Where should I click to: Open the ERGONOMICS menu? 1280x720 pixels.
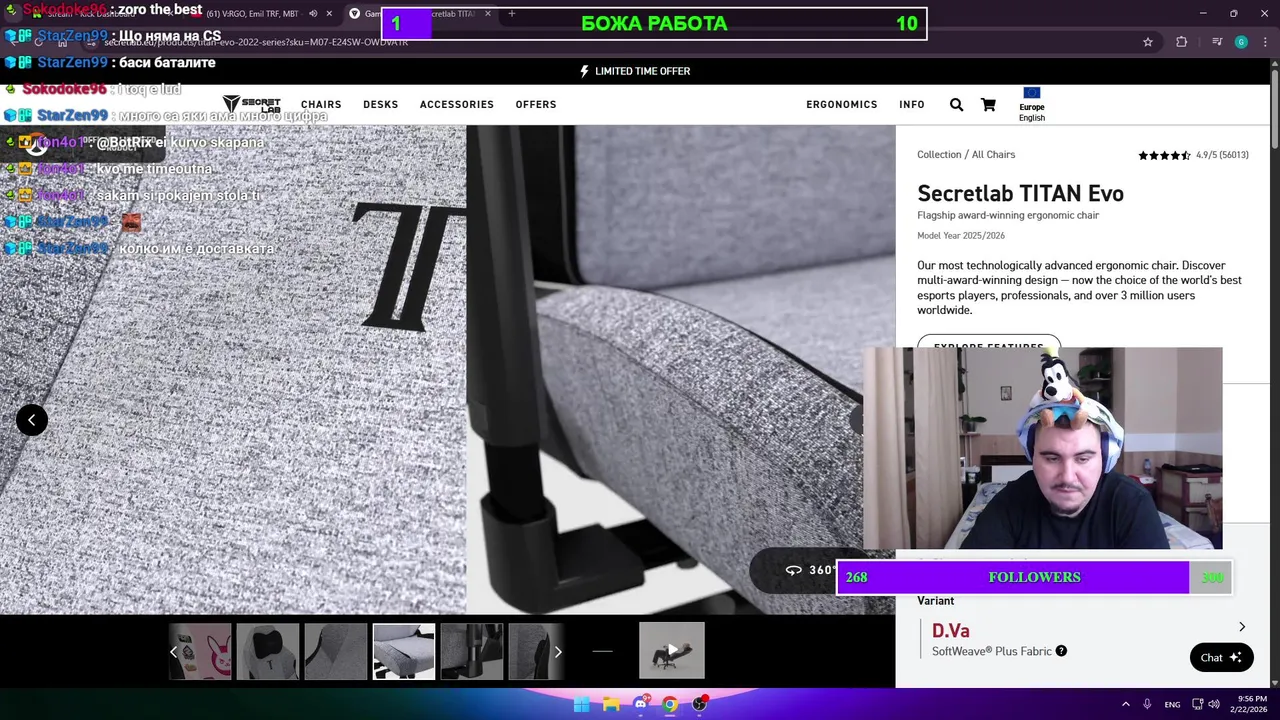[842, 104]
